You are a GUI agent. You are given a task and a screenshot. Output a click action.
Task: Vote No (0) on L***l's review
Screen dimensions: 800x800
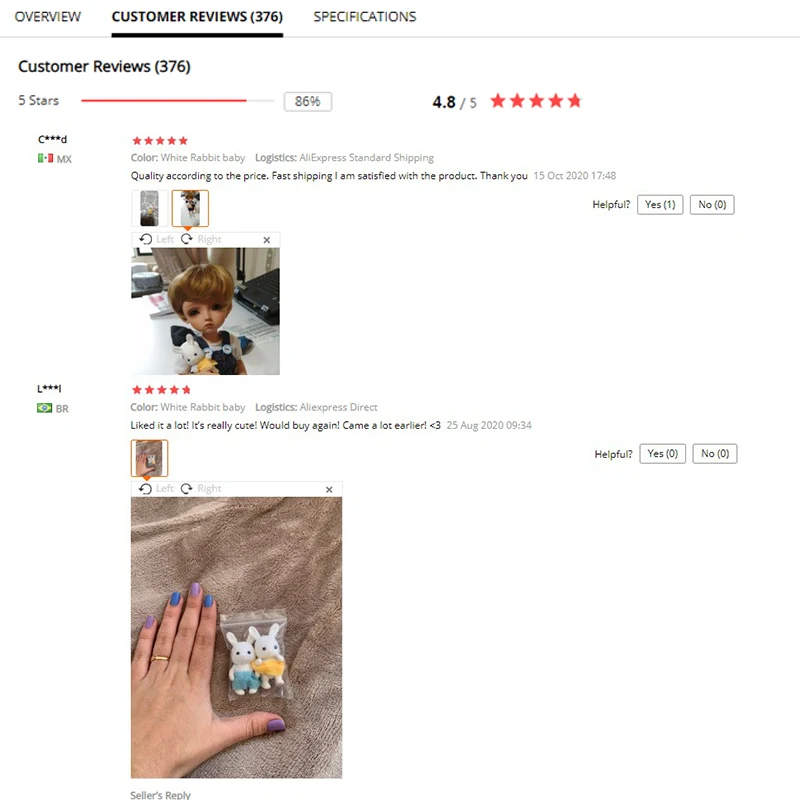(714, 454)
